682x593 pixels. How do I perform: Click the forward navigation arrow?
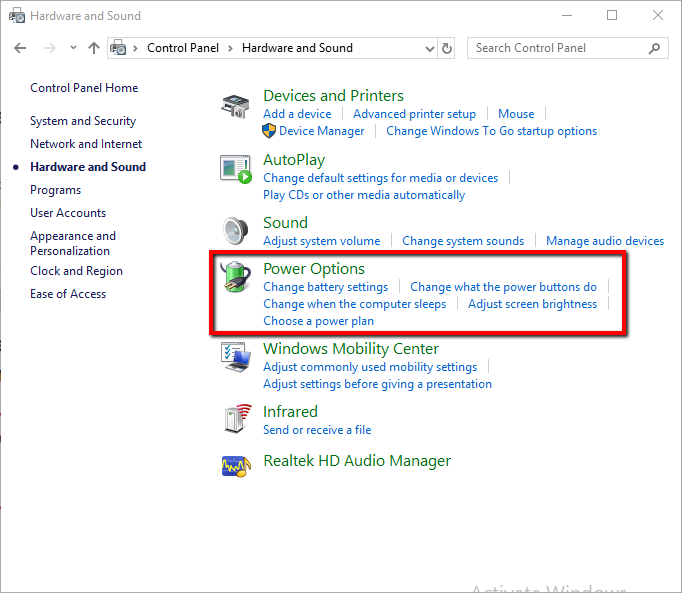[50, 48]
